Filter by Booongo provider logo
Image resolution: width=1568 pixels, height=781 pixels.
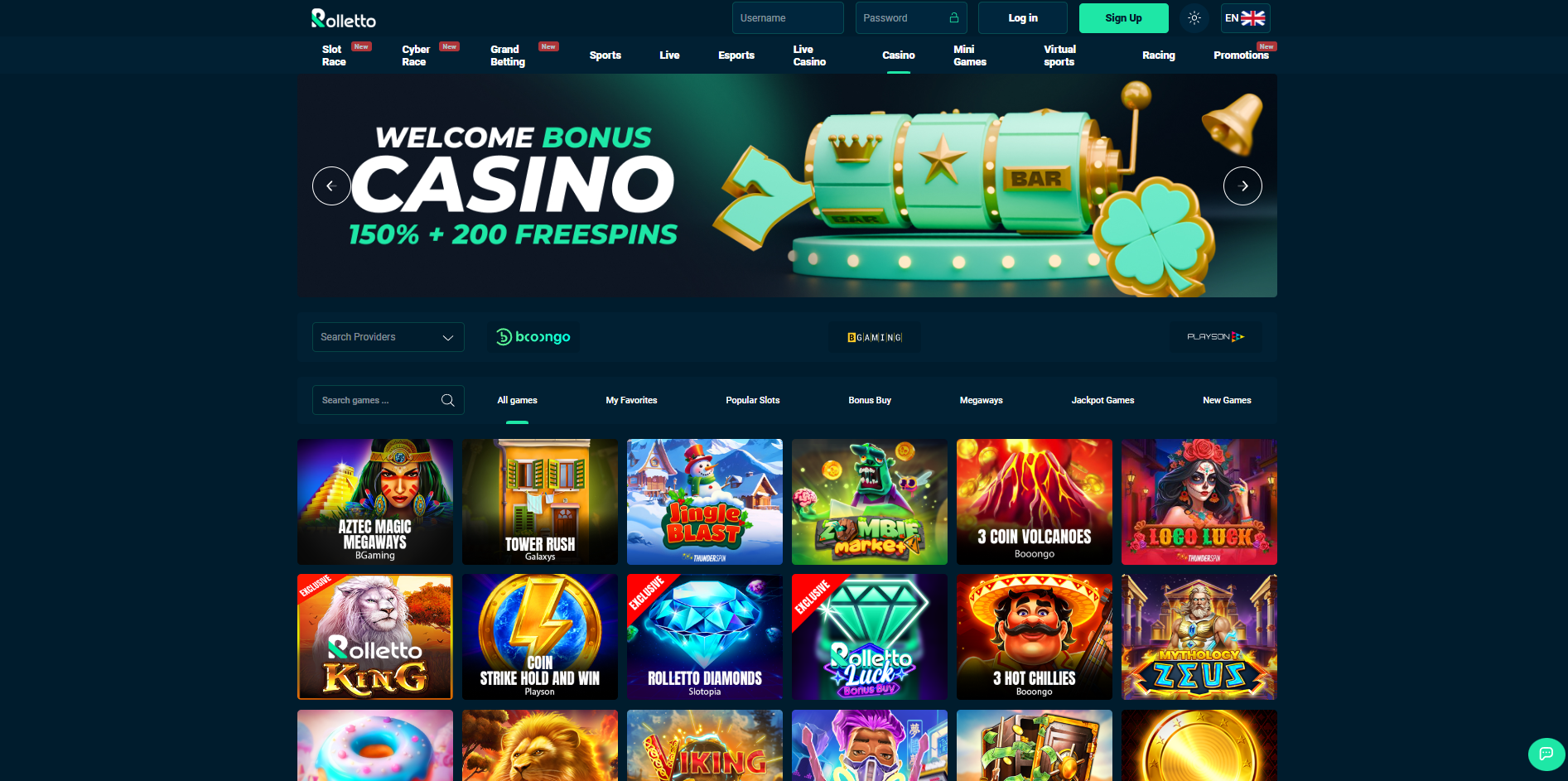(x=533, y=337)
